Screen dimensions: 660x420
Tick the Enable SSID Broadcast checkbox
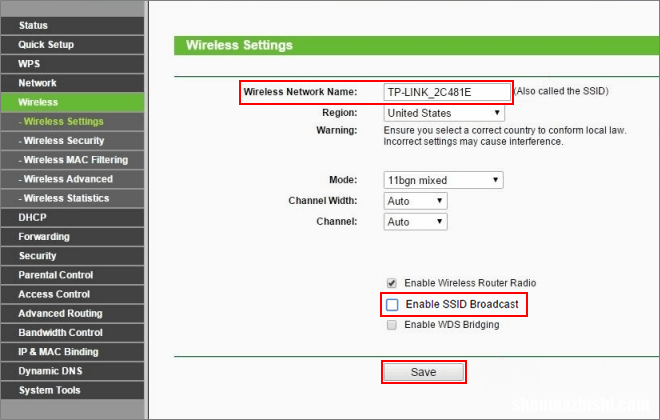392,304
